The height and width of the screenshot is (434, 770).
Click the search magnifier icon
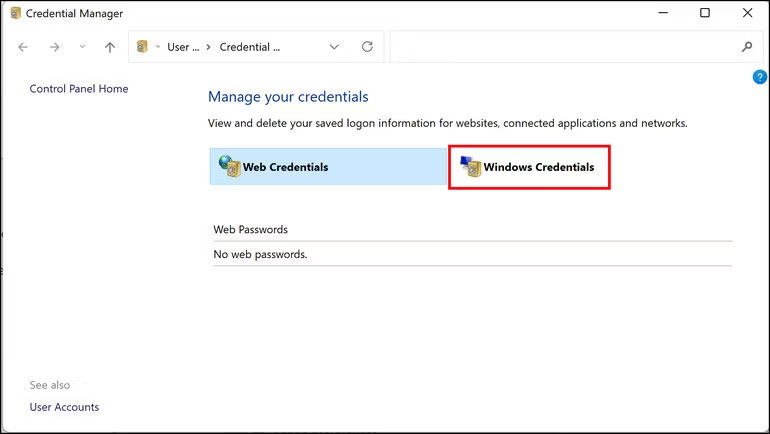click(x=746, y=47)
